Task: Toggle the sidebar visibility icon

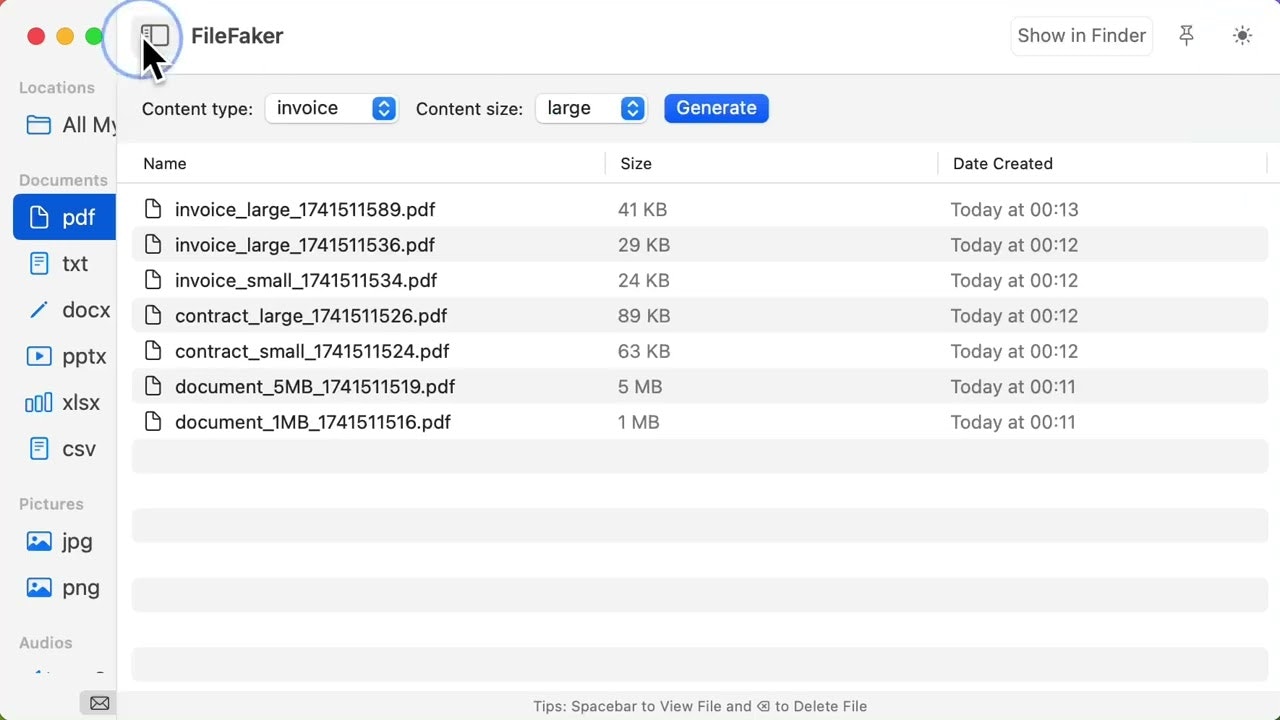Action: [x=155, y=35]
